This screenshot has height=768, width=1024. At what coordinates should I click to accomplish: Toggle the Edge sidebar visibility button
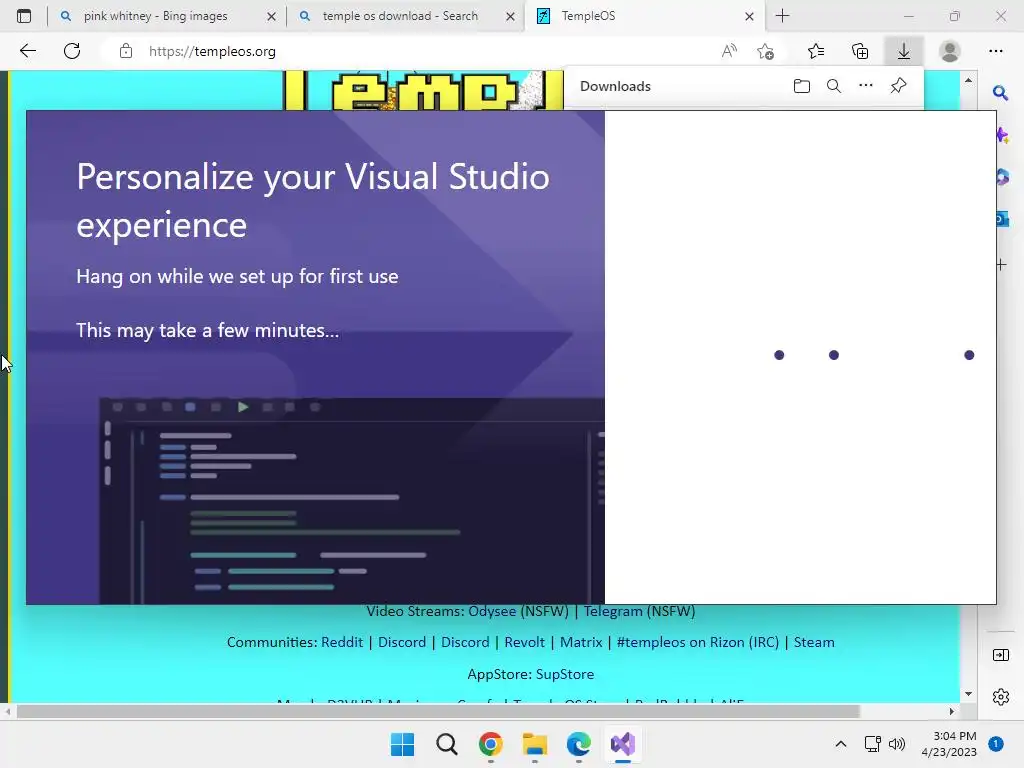[x=1000, y=655]
